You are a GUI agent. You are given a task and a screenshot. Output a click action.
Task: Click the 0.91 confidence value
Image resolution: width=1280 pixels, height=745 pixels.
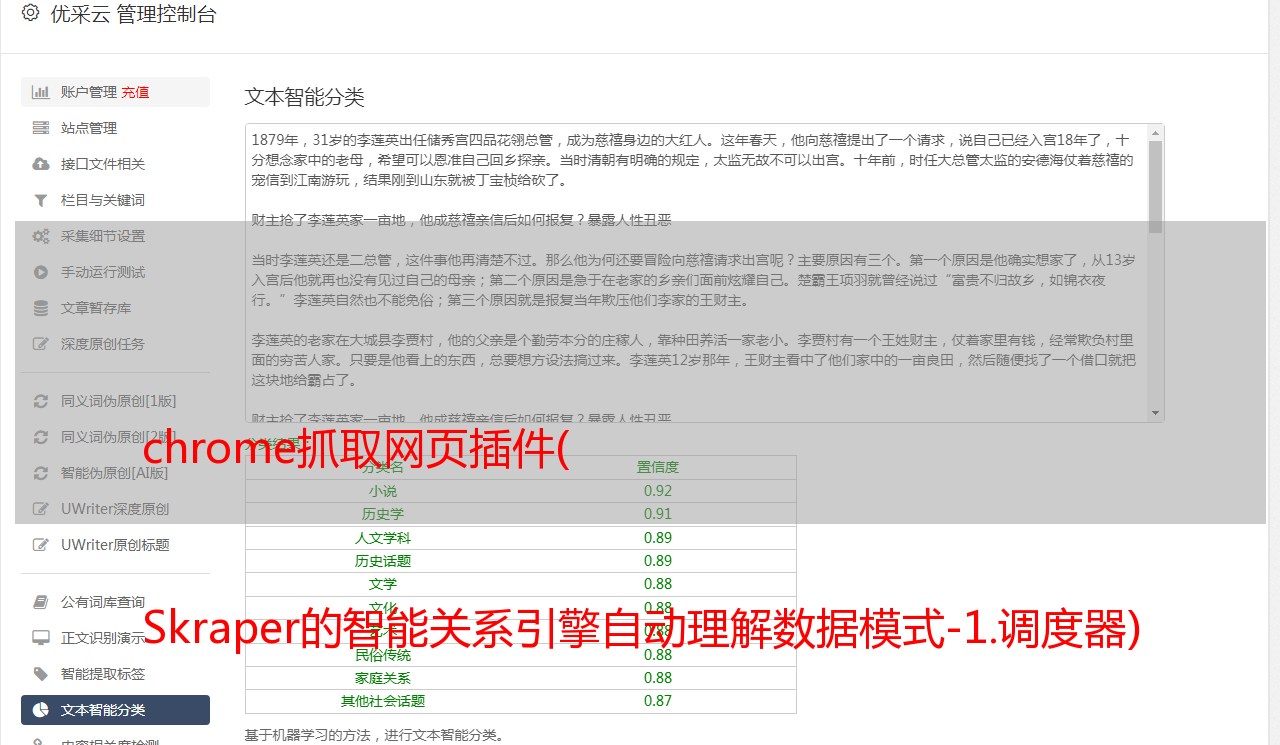tap(658, 514)
